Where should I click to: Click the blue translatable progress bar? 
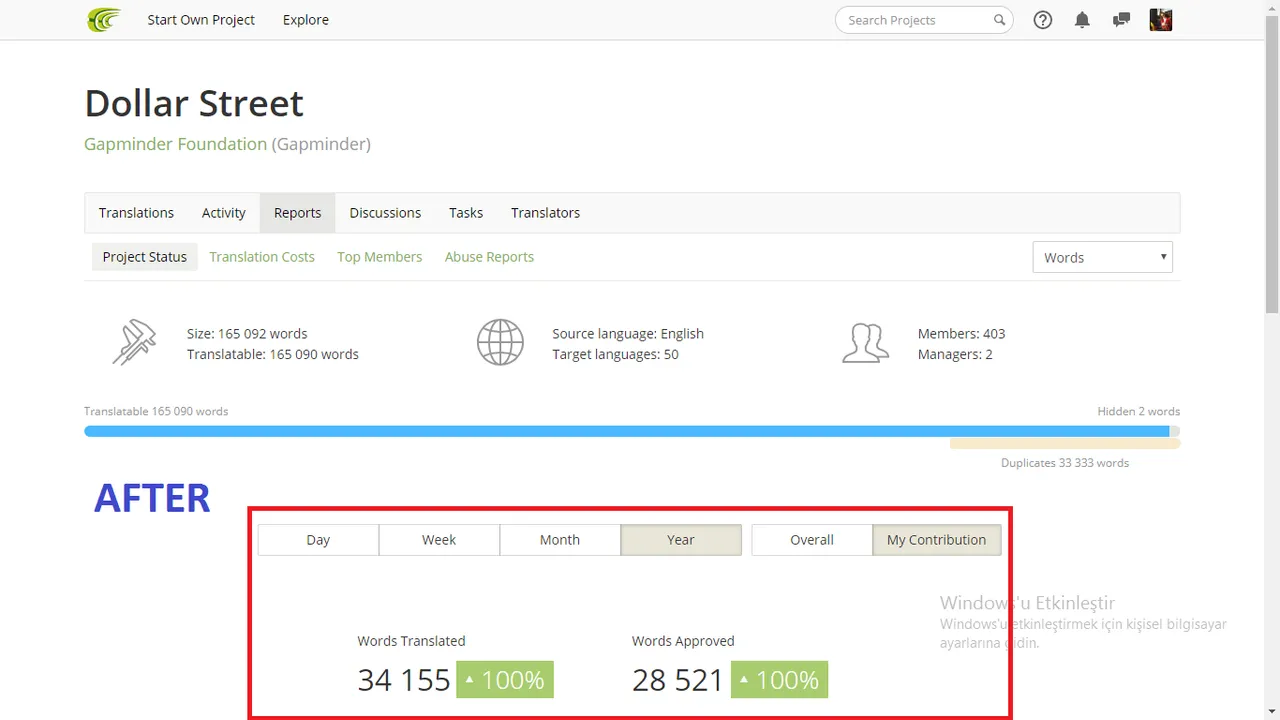pyautogui.click(x=627, y=431)
